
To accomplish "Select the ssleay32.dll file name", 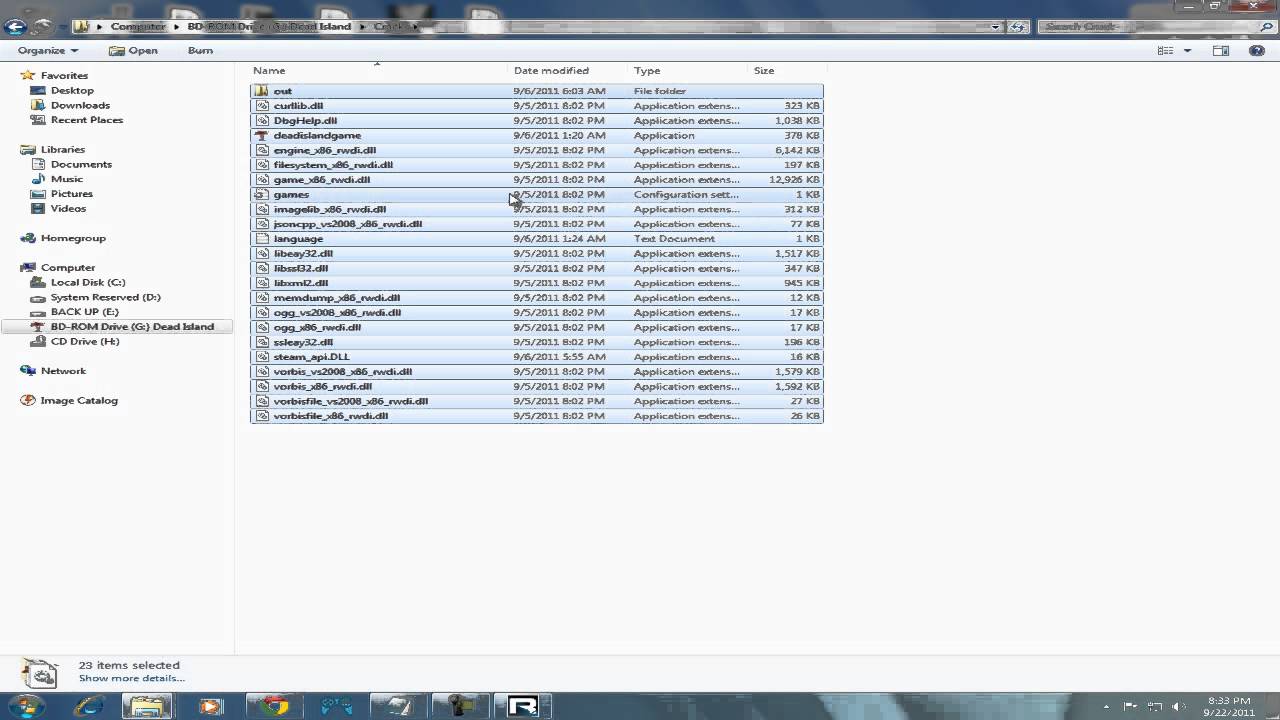I will 303,342.
